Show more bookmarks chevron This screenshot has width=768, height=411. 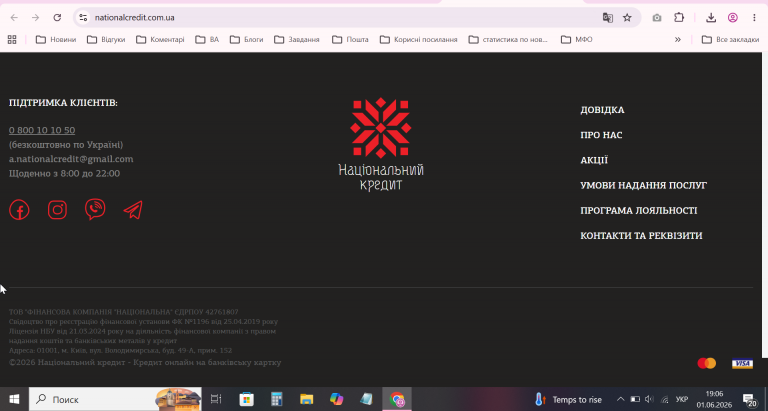click(678, 40)
